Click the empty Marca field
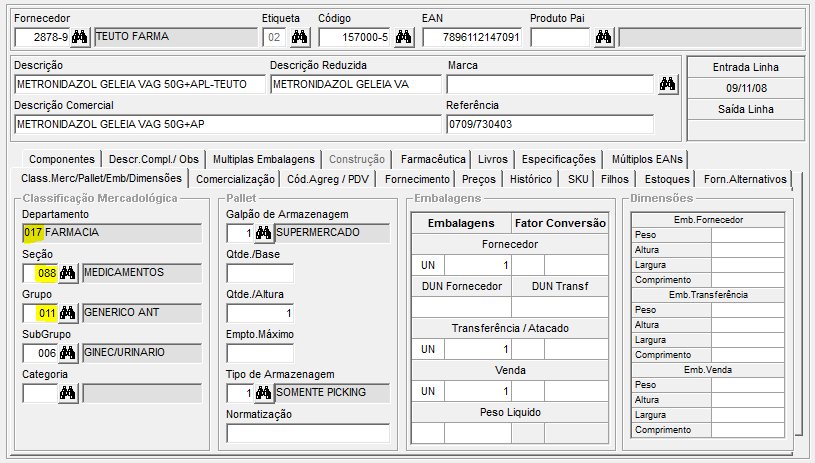 [550, 84]
